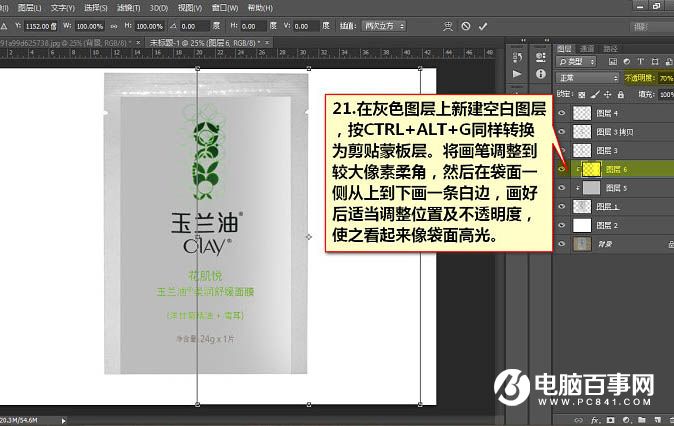The width and height of the screenshot is (674, 426).
Task: Open the 视图(V) menu
Action: click(190, 8)
